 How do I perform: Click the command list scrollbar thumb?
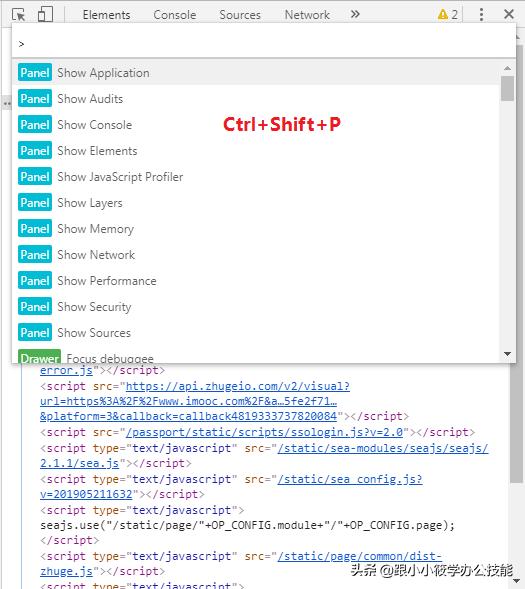(507, 88)
